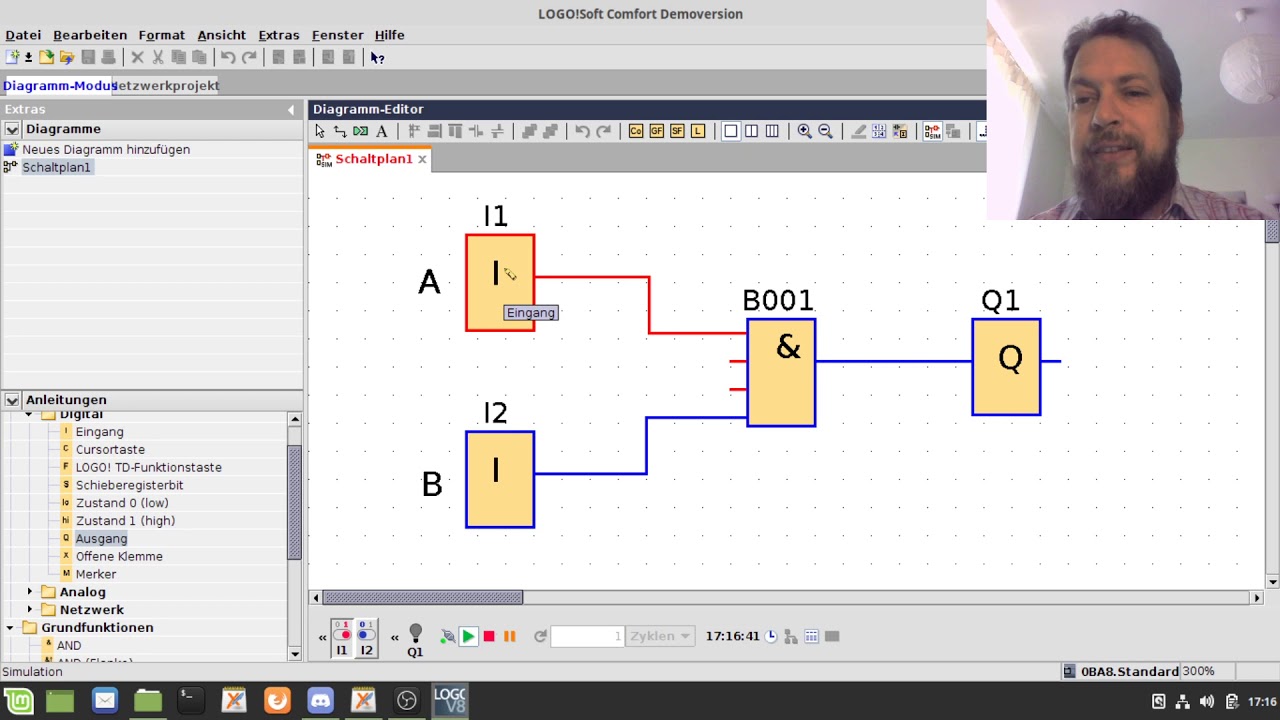Click the parameter assignment icon in editor toolbar
Viewport: 1280px width, 720px height.
tap(900, 131)
